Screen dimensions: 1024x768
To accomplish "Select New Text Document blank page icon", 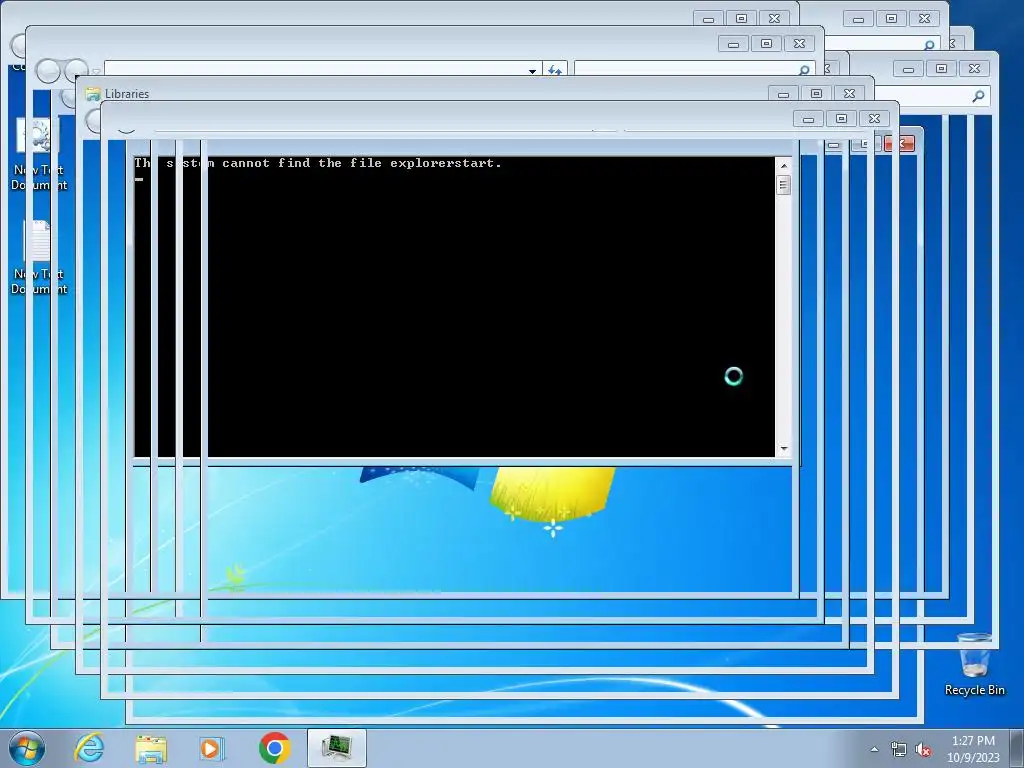I will (39, 257).
